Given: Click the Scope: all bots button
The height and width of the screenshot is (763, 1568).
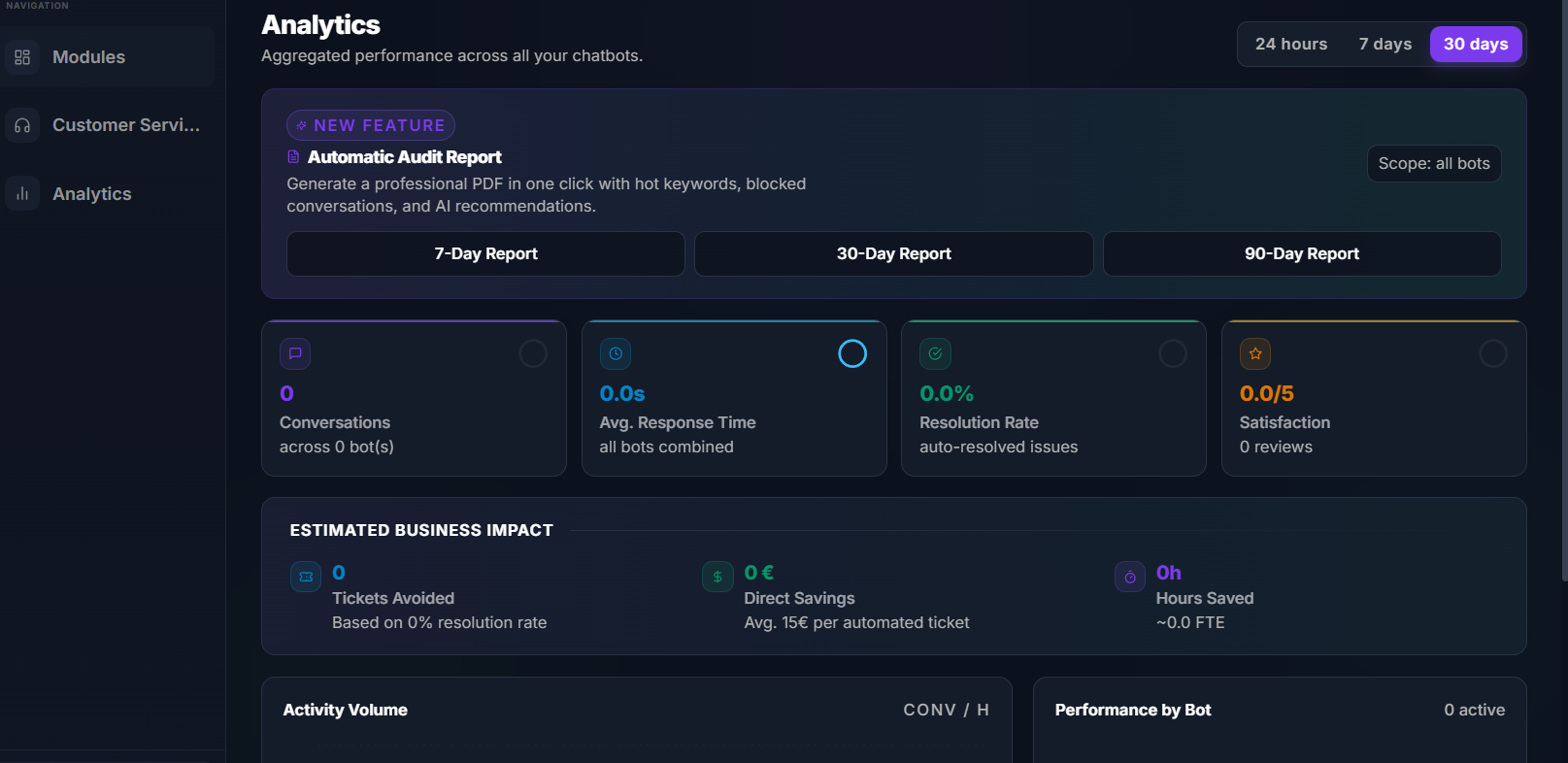Looking at the screenshot, I should 1434,163.
